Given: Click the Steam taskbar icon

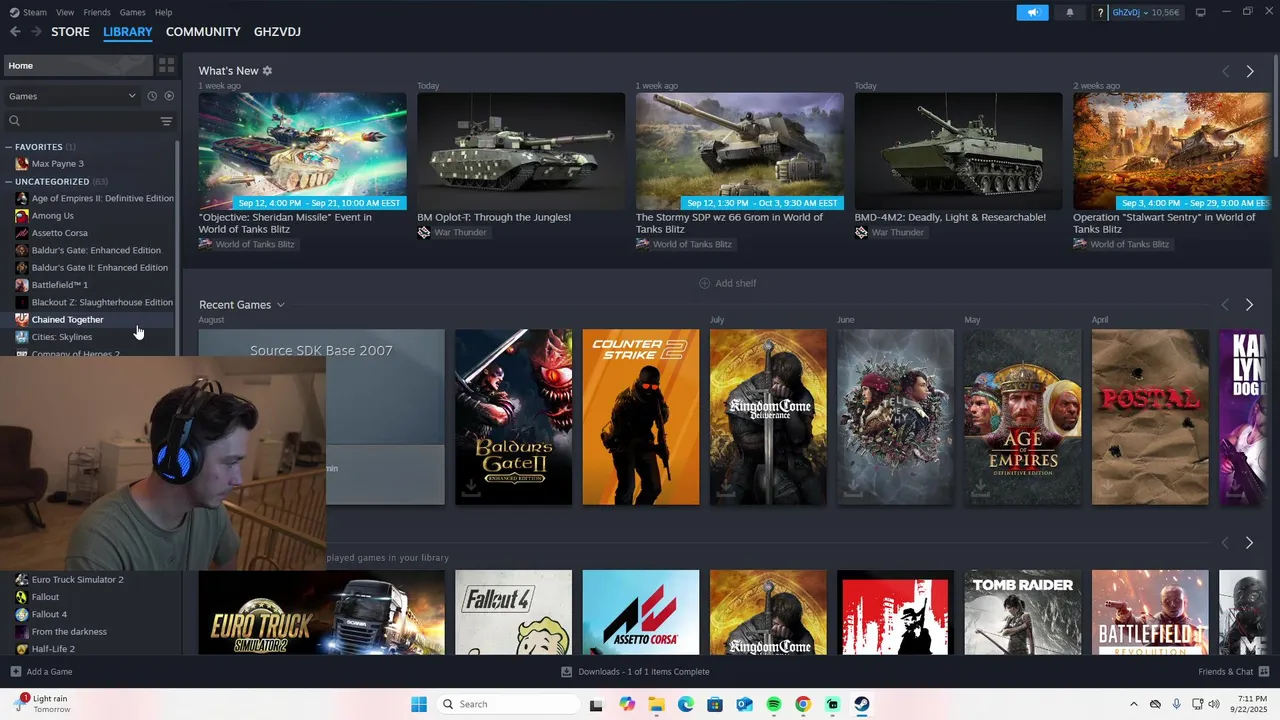Looking at the screenshot, I should [862, 704].
